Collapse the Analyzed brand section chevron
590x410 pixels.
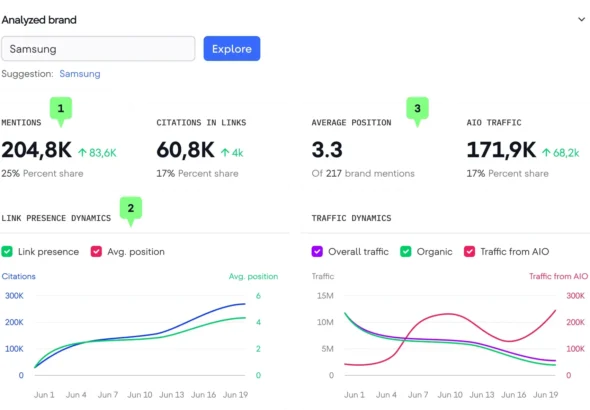pyautogui.click(x=581, y=19)
